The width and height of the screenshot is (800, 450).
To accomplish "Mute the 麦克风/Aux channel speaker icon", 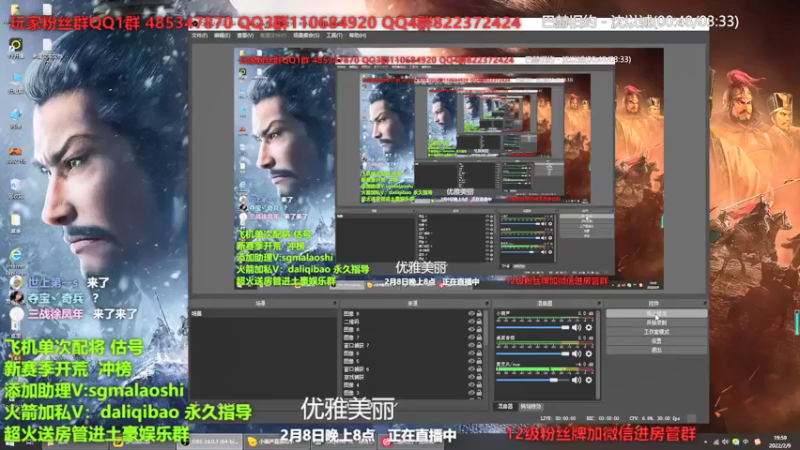I will coord(577,380).
